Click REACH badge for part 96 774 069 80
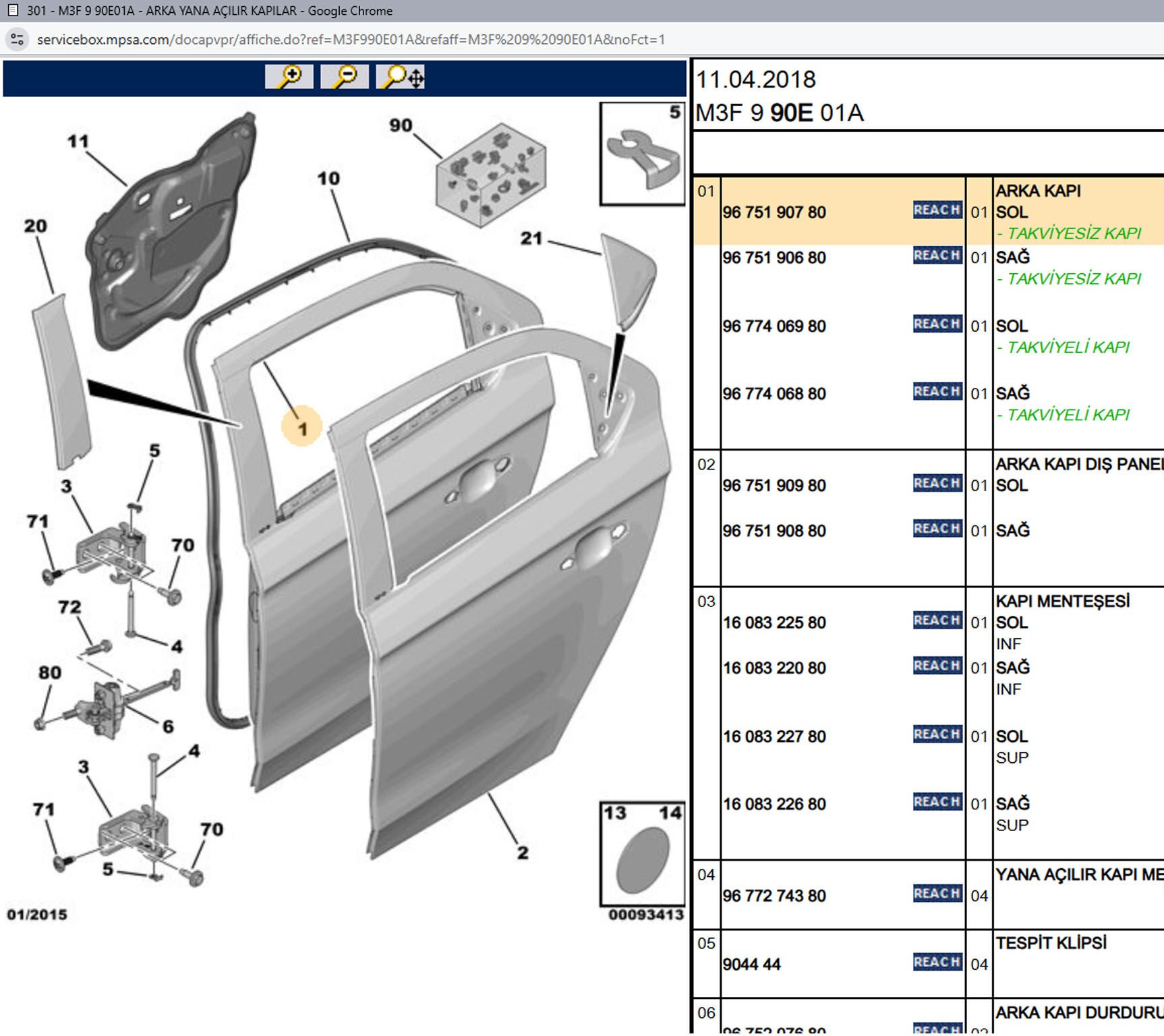The height and width of the screenshot is (1036, 1164). [937, 324]
